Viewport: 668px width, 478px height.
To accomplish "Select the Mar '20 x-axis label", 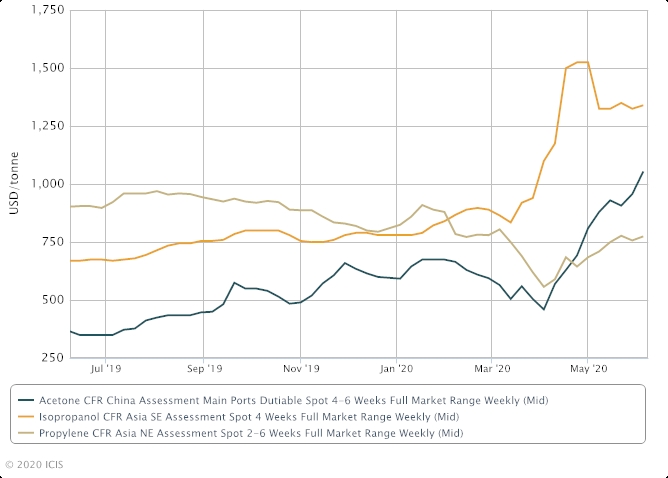I will 491,369.
